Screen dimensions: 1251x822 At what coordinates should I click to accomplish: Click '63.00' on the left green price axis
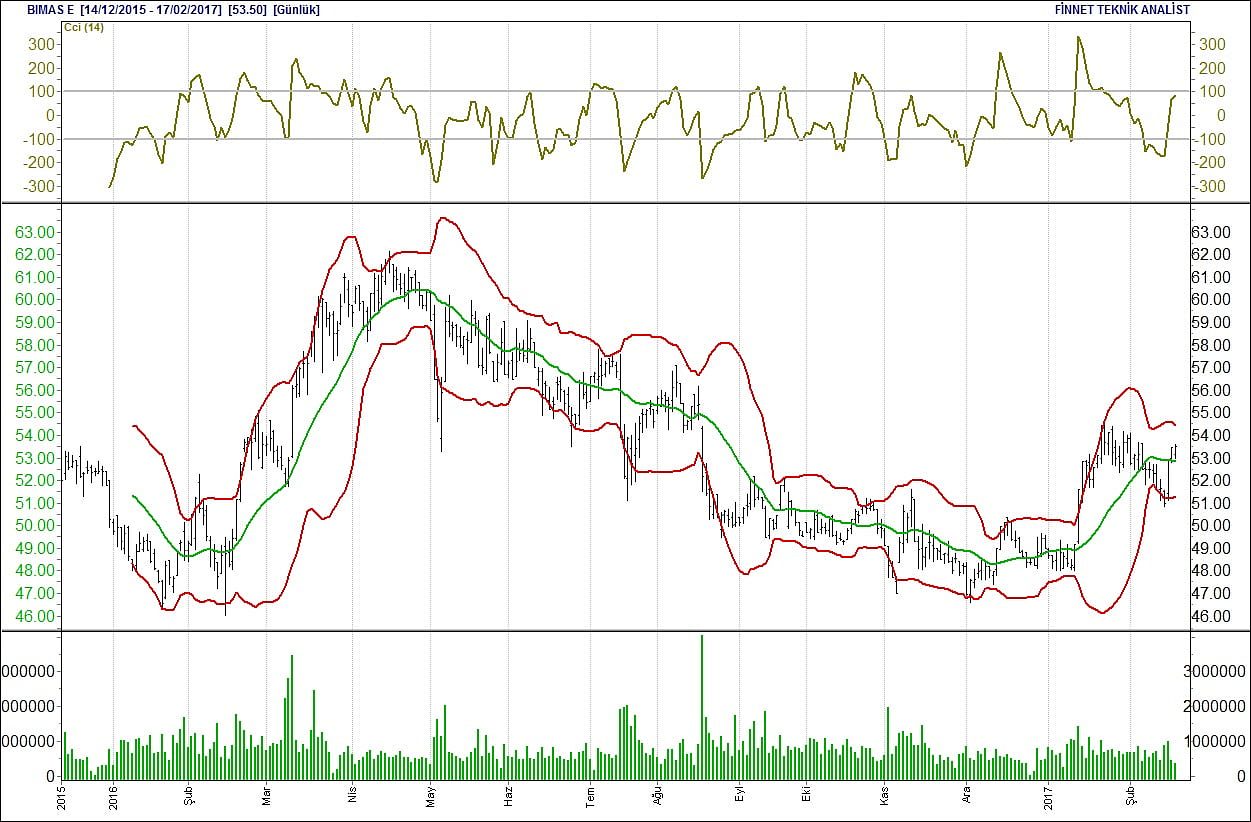click(35, 232)
